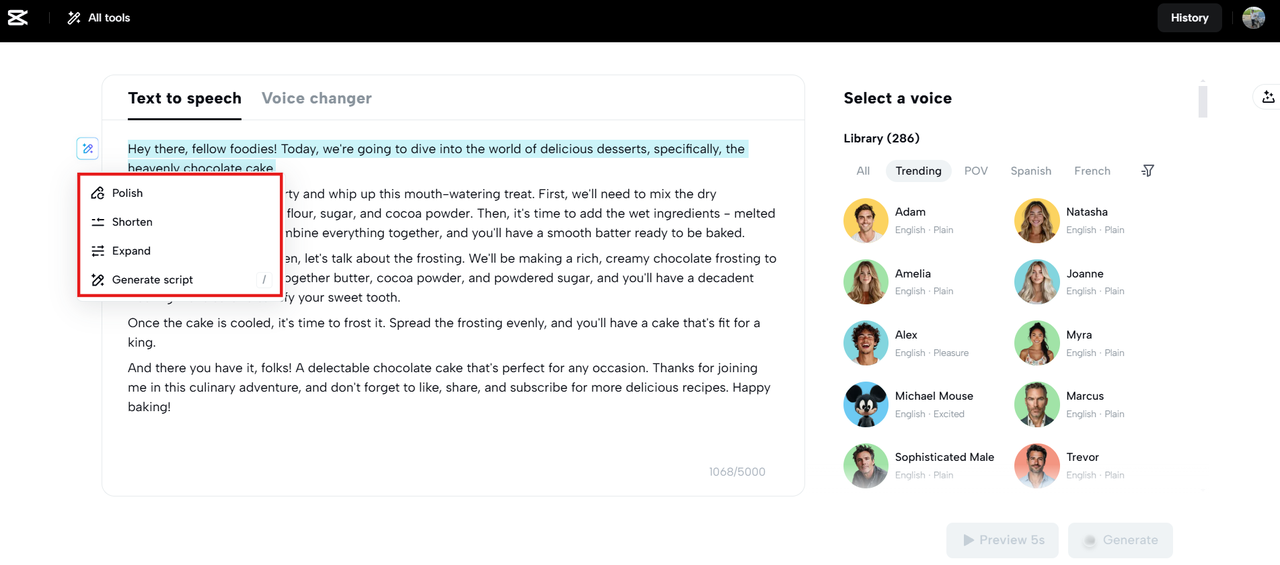The height and width of the screenshot is (565, 1280).
Task: Open the Text to speech tab
Action: (x=184, y=98)
